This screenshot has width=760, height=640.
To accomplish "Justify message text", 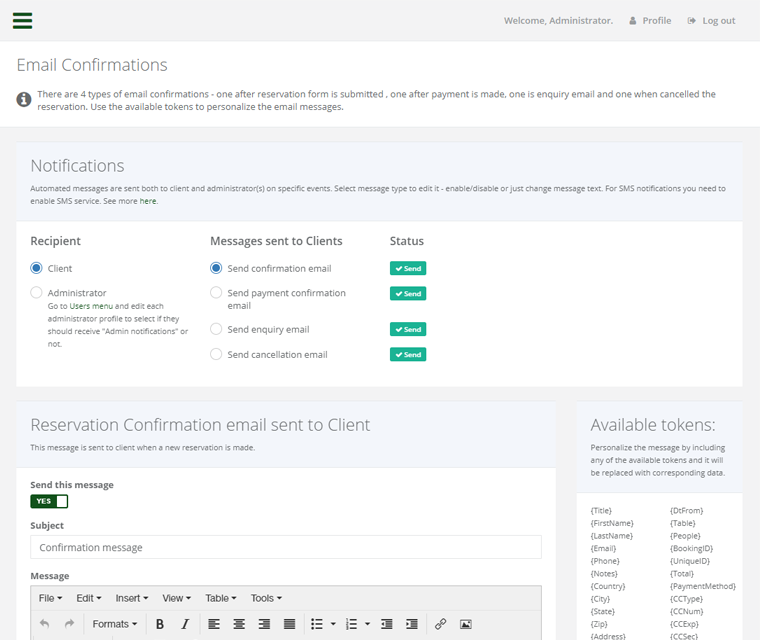I will (289, 624).
